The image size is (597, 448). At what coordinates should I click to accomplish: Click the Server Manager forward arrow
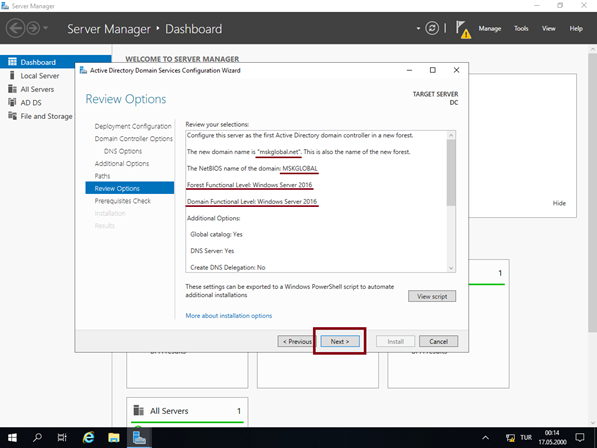[x=34, y=29]
